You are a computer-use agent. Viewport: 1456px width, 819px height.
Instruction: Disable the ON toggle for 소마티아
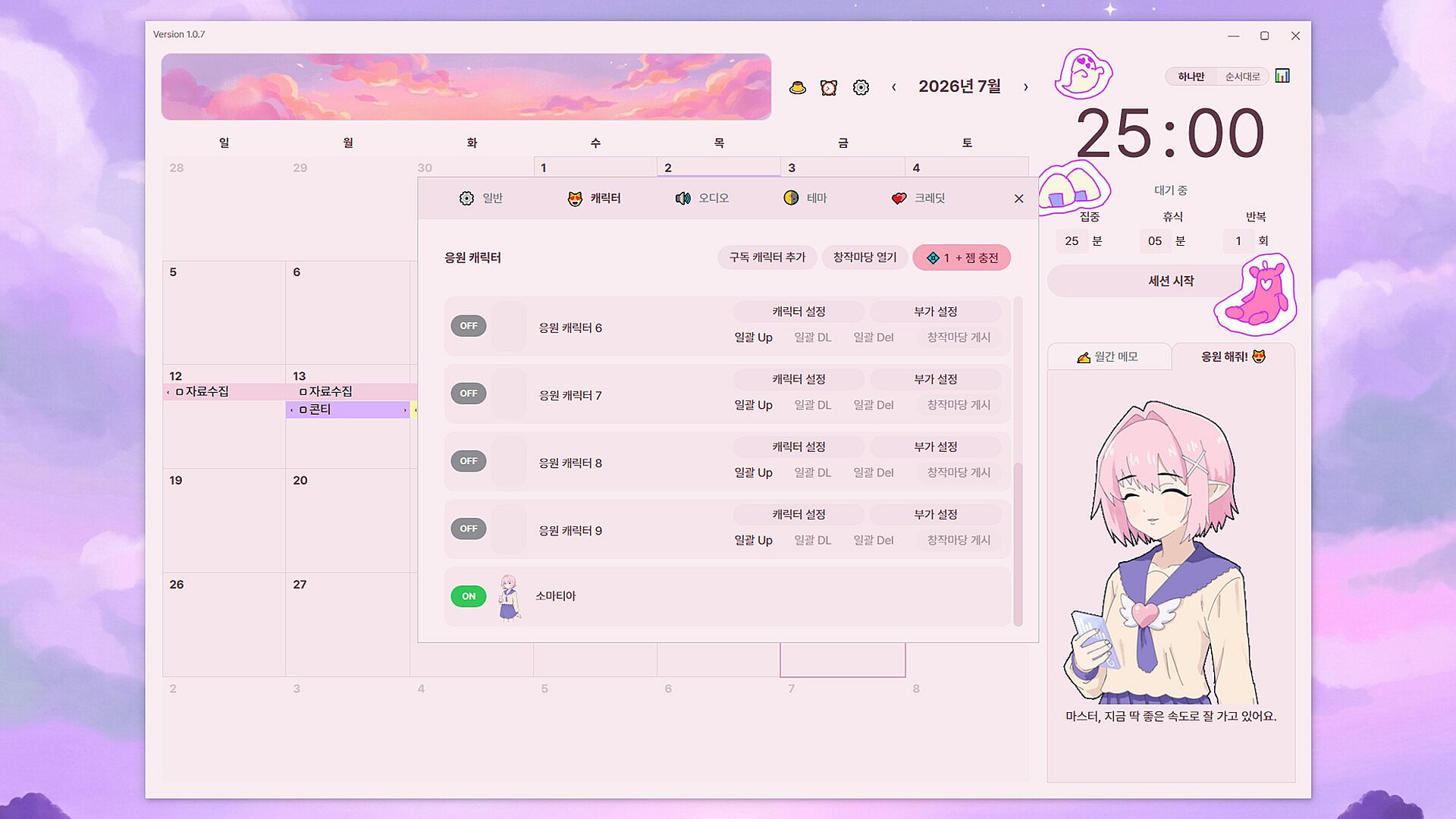pos(469,596)
